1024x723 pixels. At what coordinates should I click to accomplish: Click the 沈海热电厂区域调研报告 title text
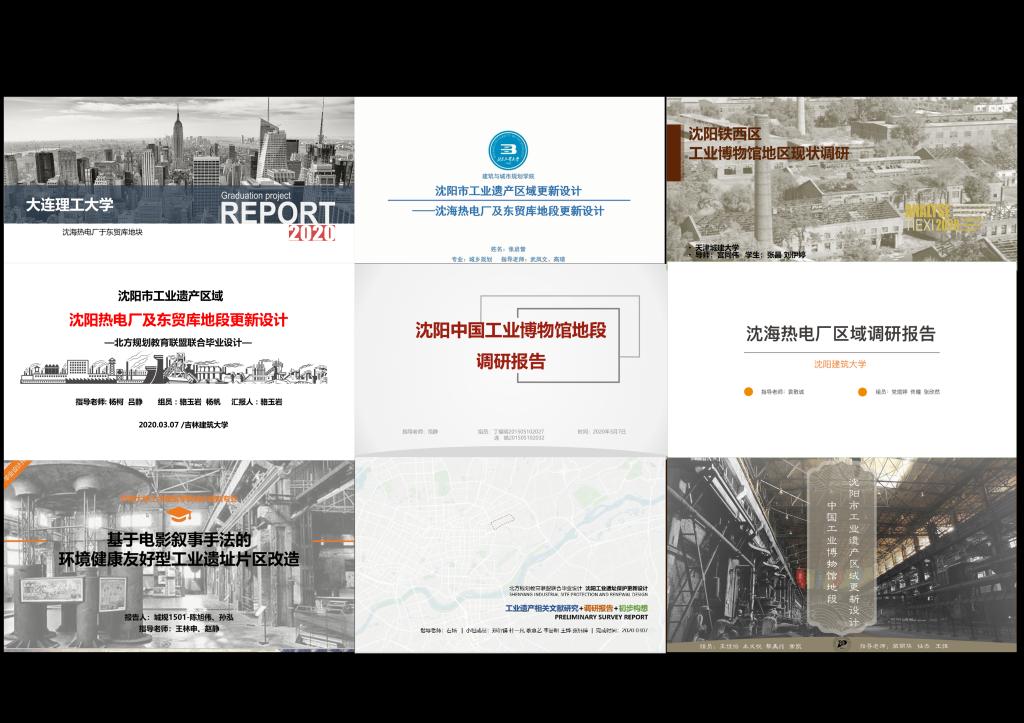tap(840, 334)
